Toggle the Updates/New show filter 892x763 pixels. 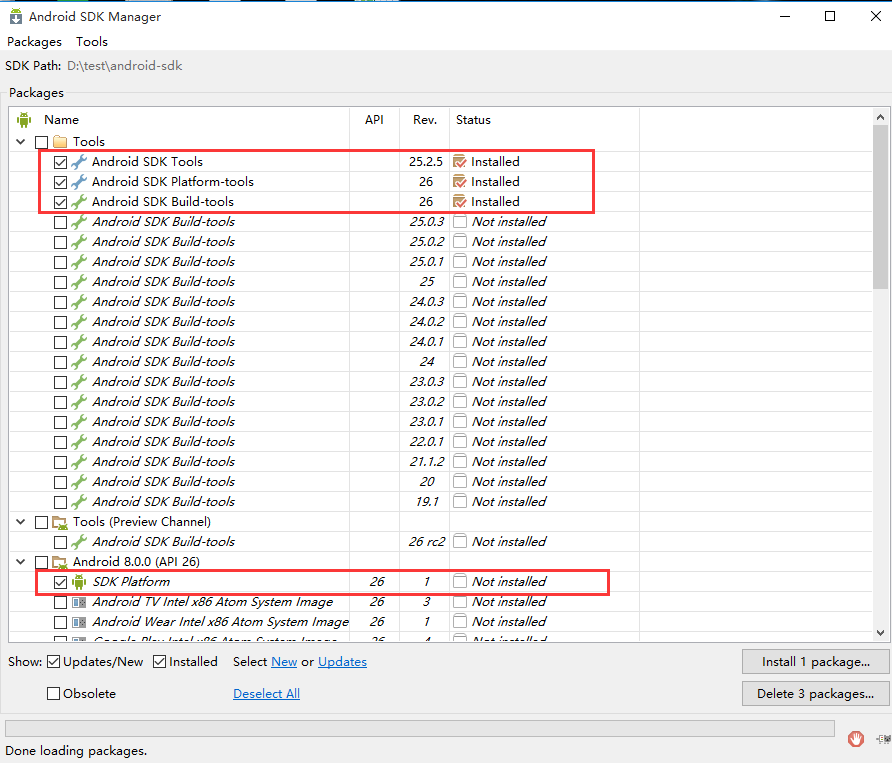[53, 662]
